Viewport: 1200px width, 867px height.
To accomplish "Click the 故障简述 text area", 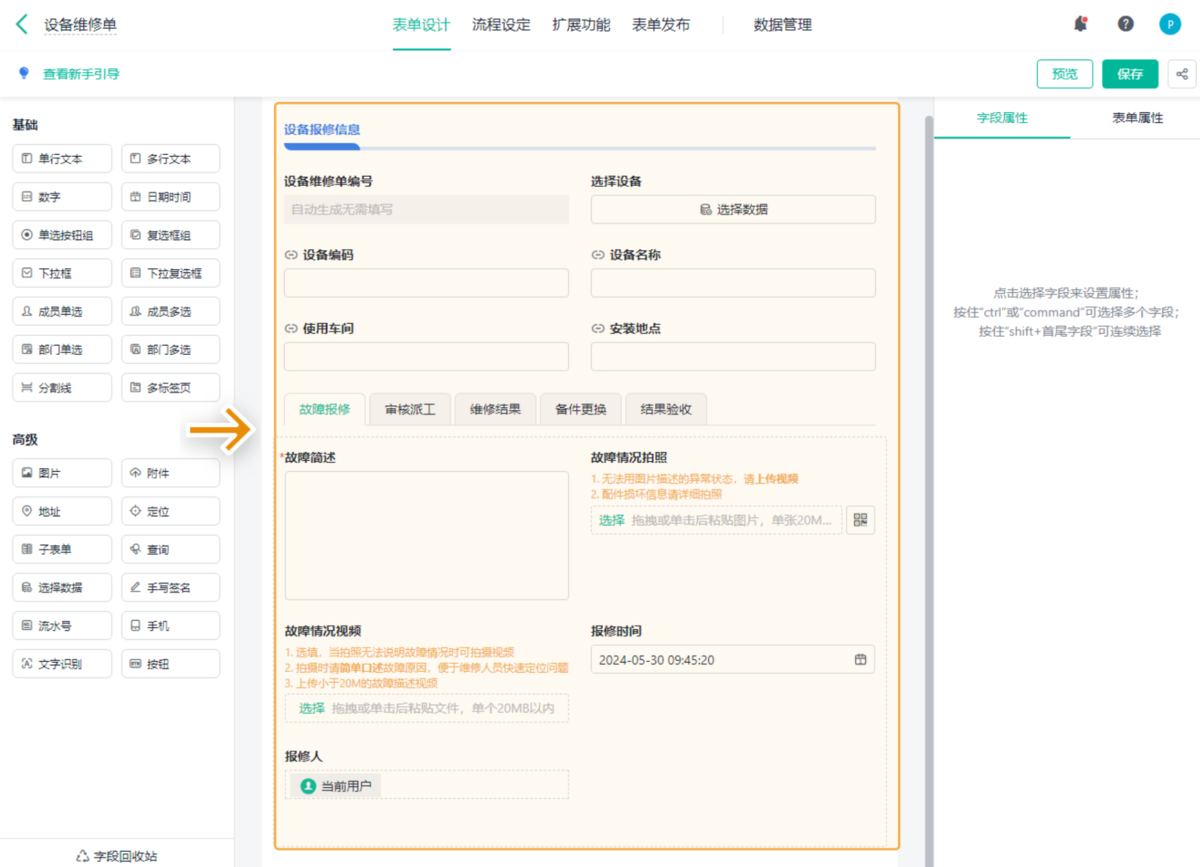I will pyautogui.click(x=426, y=535).
